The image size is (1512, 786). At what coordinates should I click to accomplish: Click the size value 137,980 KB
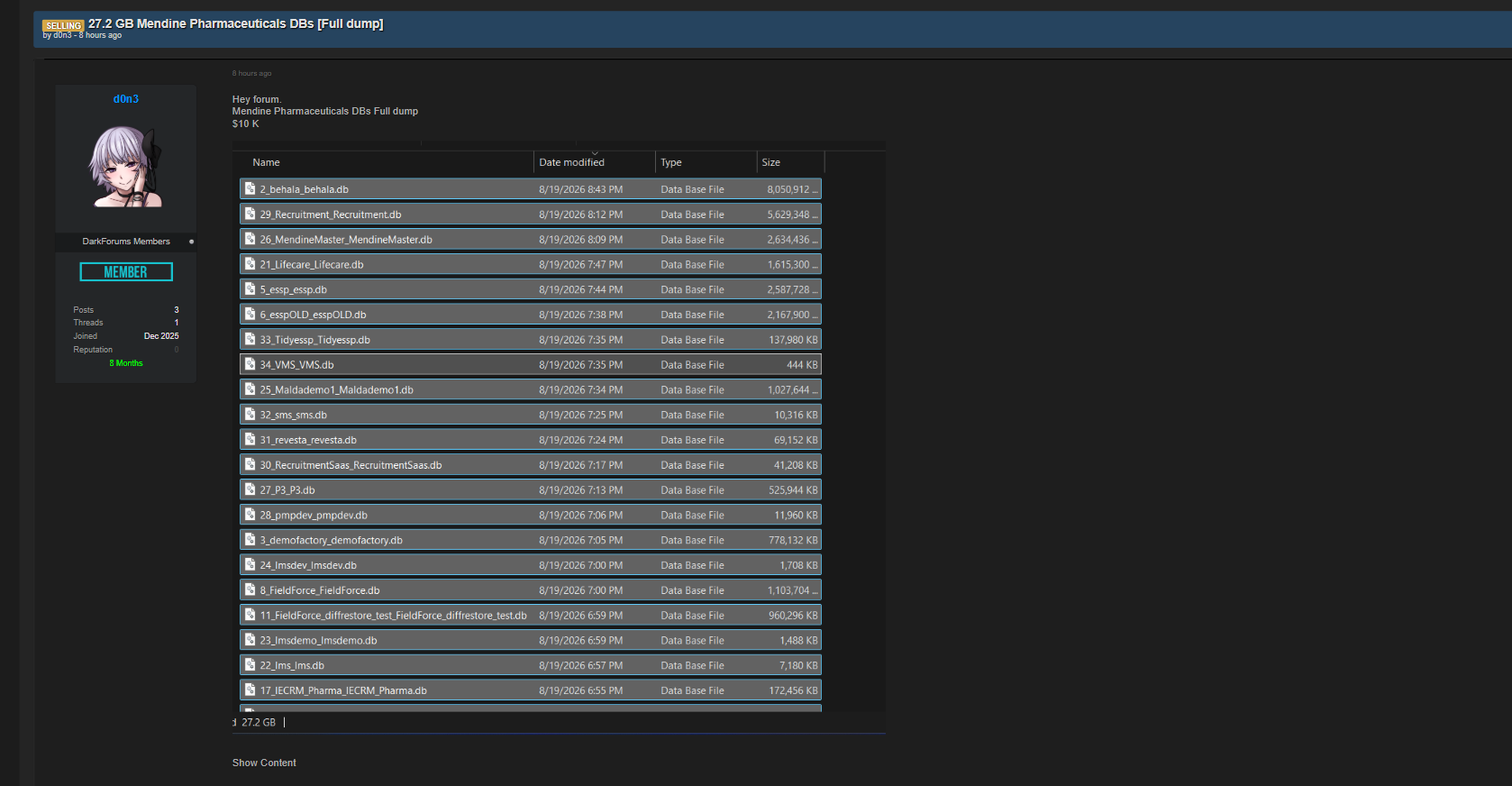click(x=794, y=340)
